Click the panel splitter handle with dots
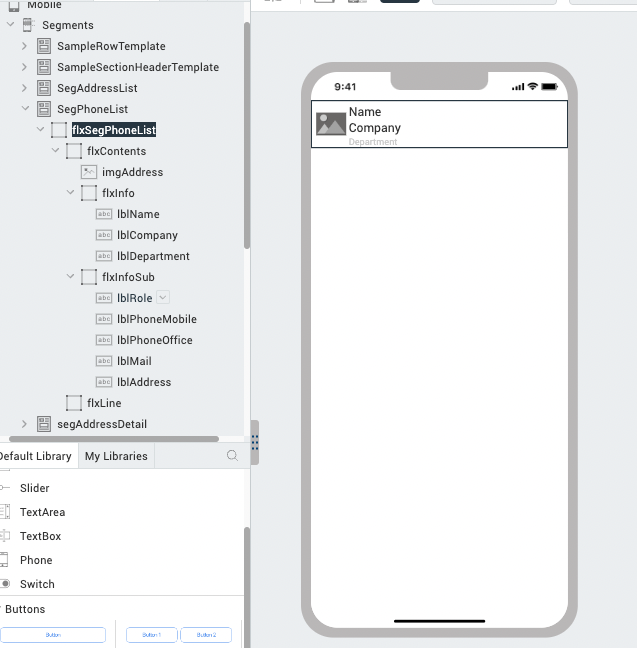Viewport: 637px width, 648px height. coord(255,442)
